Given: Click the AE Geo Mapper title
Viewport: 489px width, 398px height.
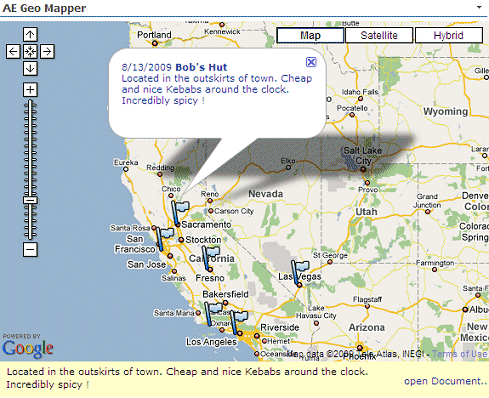Looking at the screenshot, I should [44, 8].
